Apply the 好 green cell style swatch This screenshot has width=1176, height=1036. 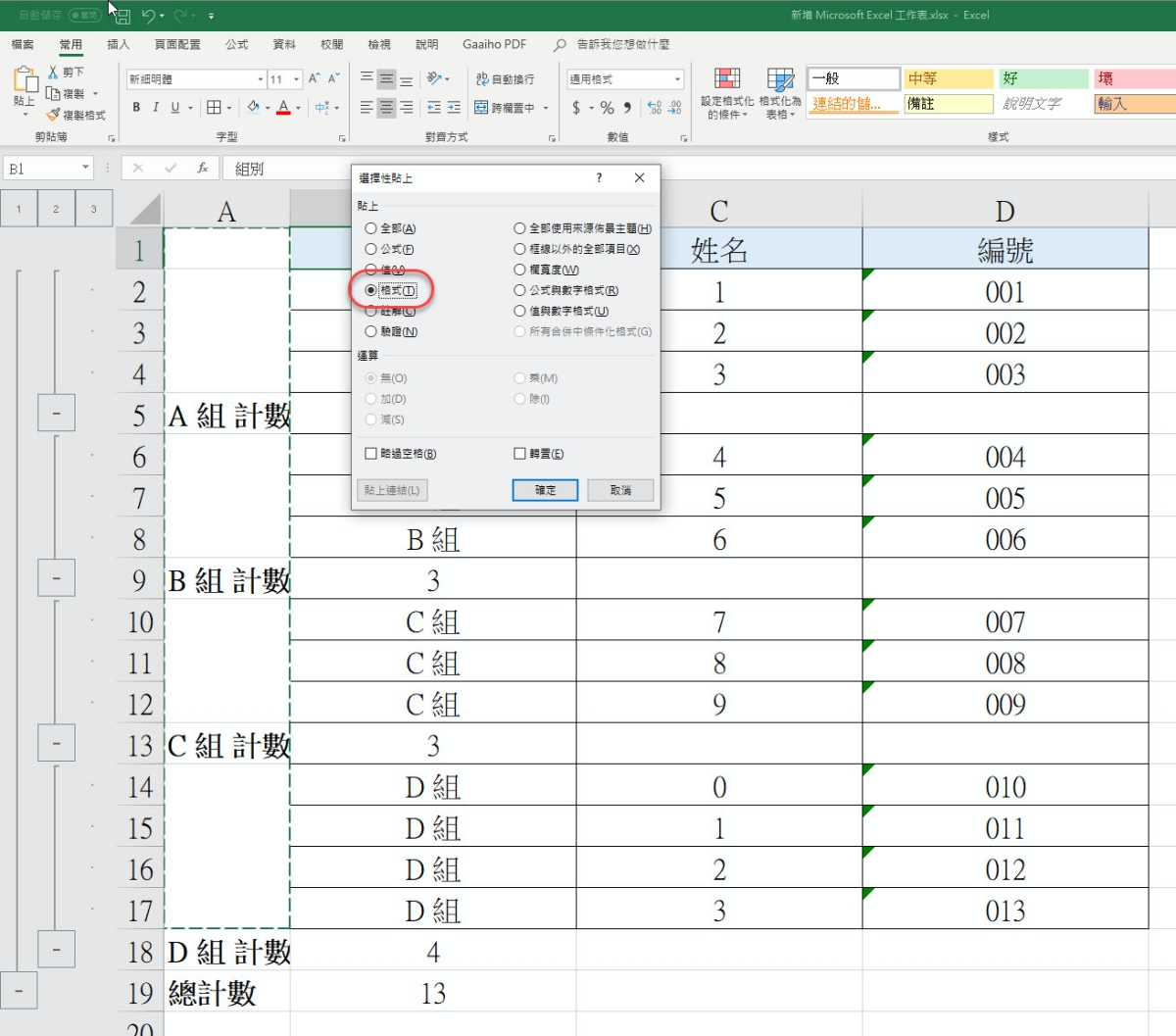(x=1043, y=78)
